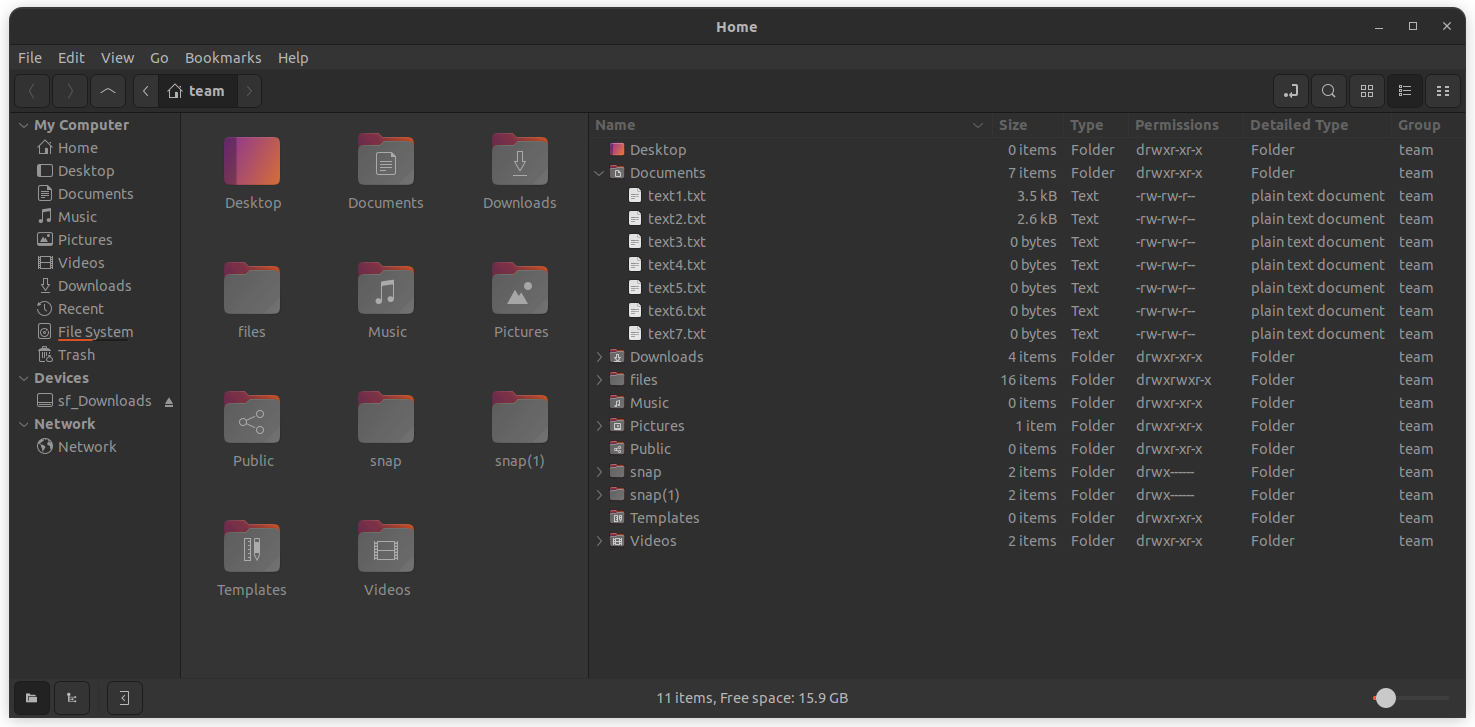The height and width of the screenshot is (727, 1475).
Task: Collapse the Devices section in the sidebar
Action: (23, 377)
